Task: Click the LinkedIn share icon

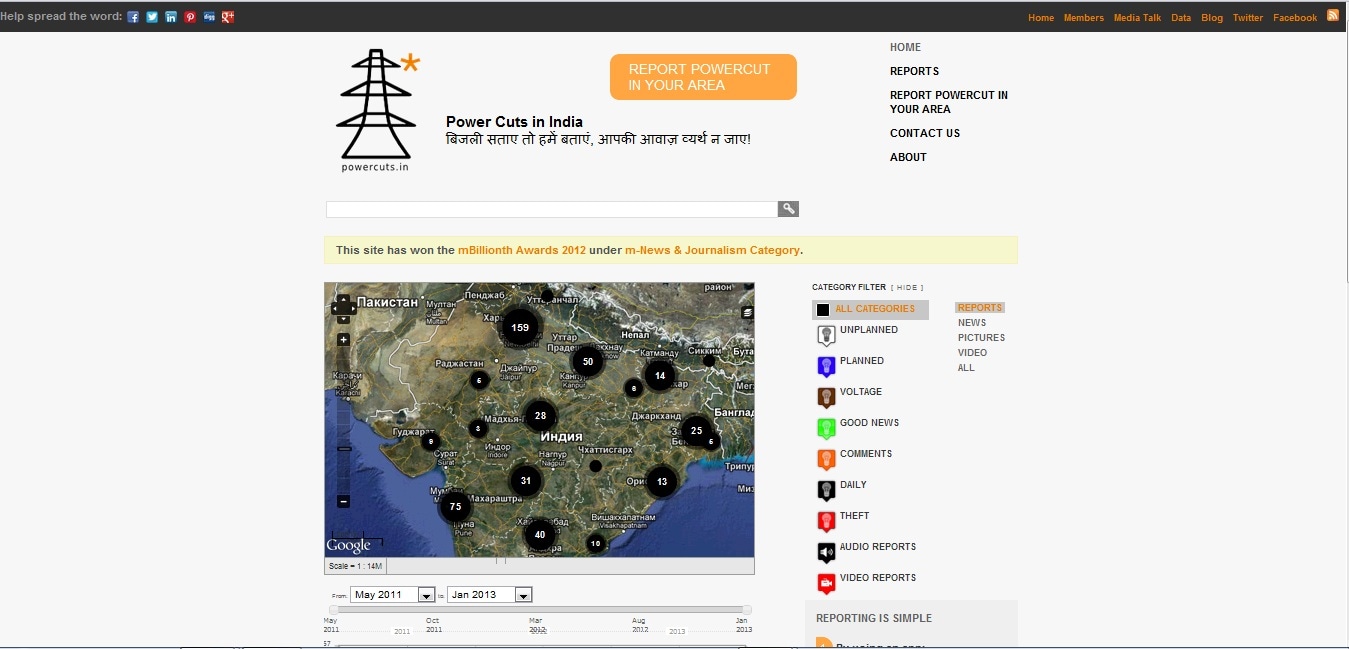Action: pyautogui.click(x=171, y=17)
